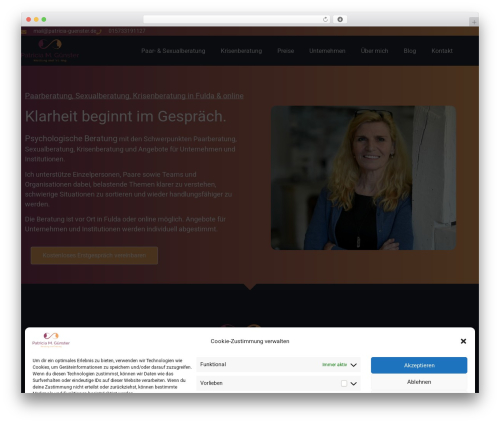Click the macOS red close window button
The height and width of the screenshot is (423, 500).
29,19
